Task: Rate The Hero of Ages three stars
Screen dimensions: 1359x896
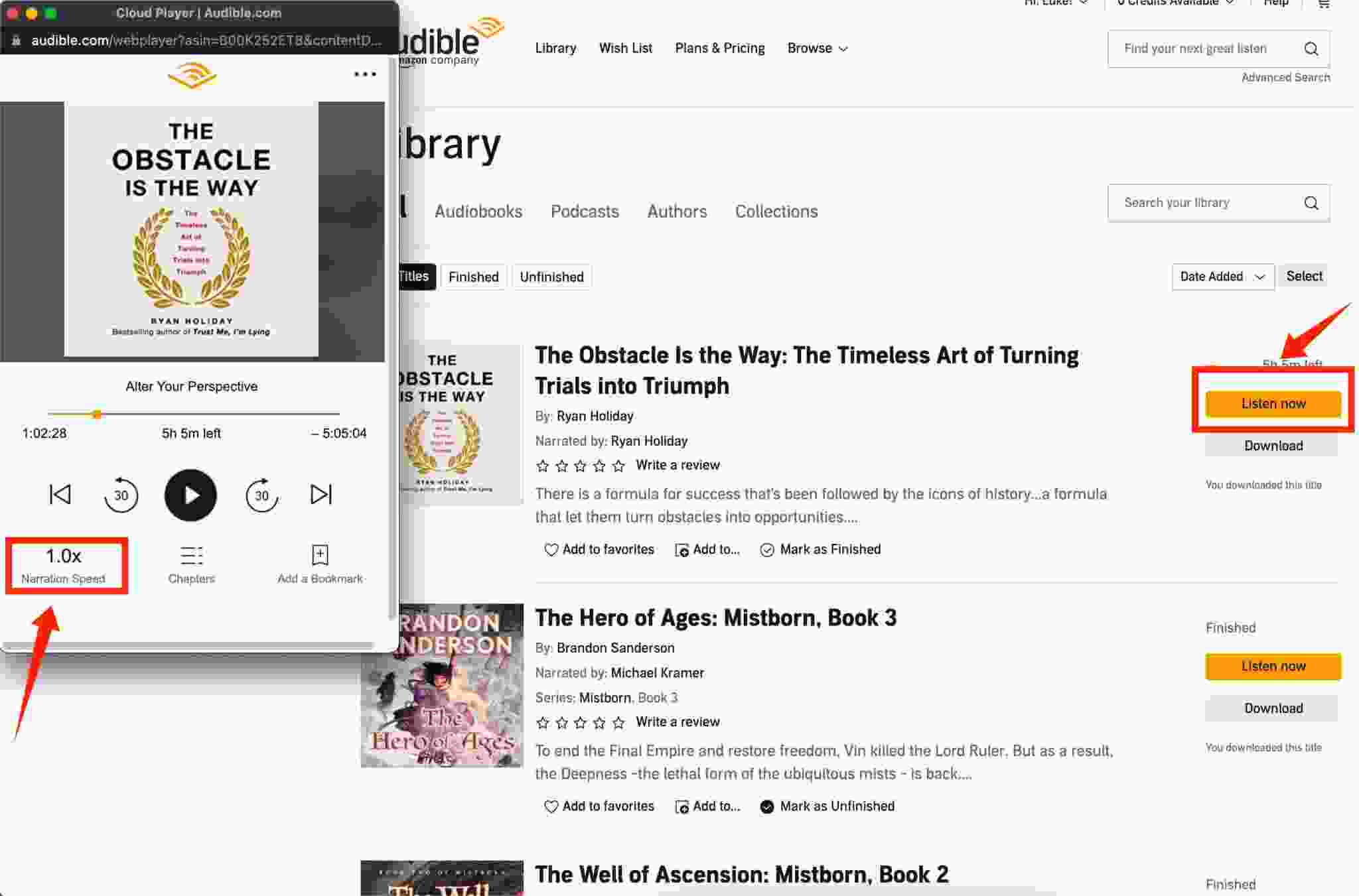Action: (581, 722)
